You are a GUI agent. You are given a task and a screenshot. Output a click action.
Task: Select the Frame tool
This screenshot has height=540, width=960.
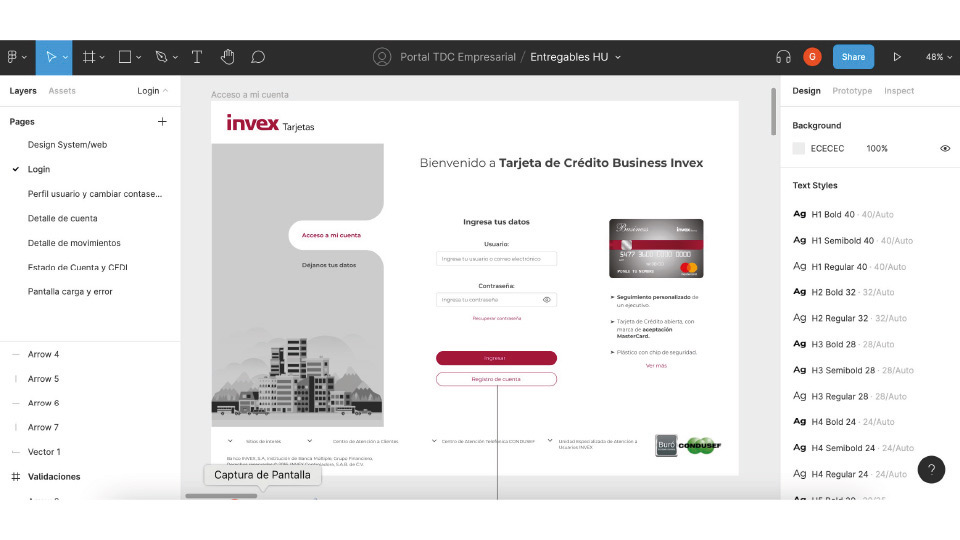89,57
